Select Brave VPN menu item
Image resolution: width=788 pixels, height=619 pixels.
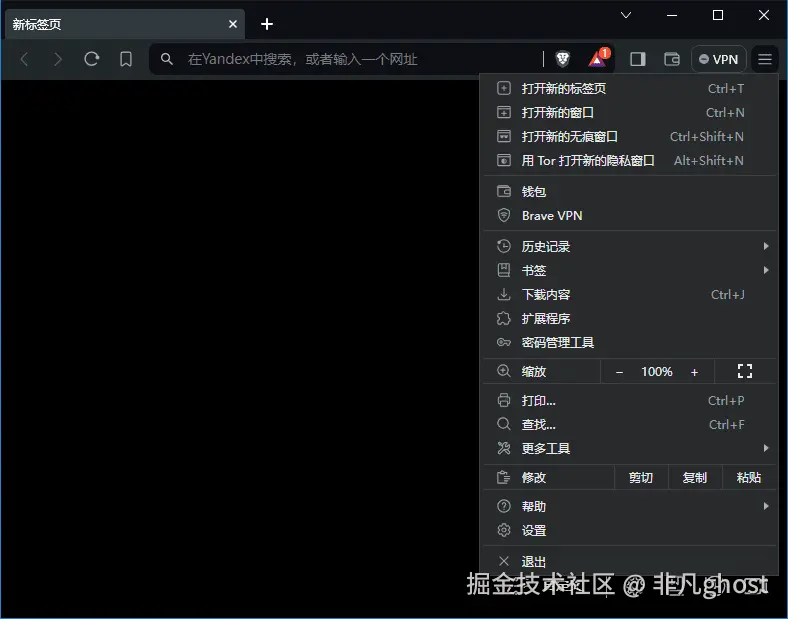[x=630, y=216]
